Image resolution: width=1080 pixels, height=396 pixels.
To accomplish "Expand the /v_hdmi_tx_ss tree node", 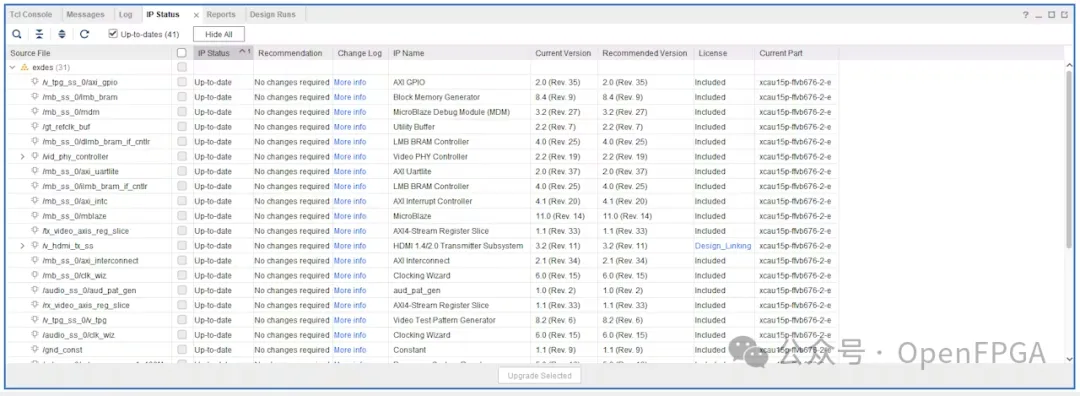I will click(x=22, y=246).
